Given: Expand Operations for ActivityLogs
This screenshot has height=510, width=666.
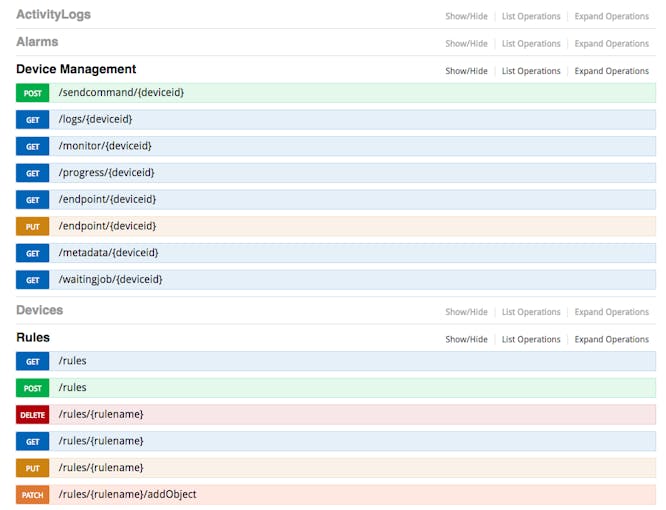Looking at the screenshot, I should click(x=612, y=16).
